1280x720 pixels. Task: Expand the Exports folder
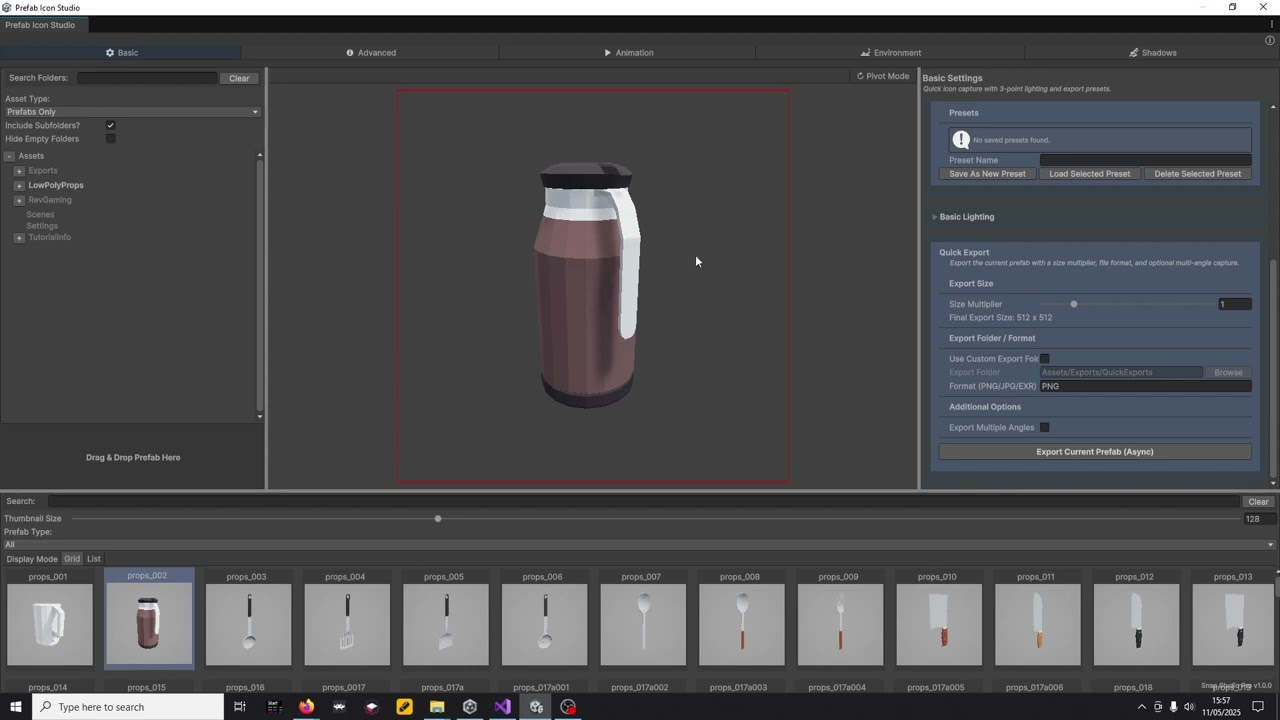pos(19,171)
